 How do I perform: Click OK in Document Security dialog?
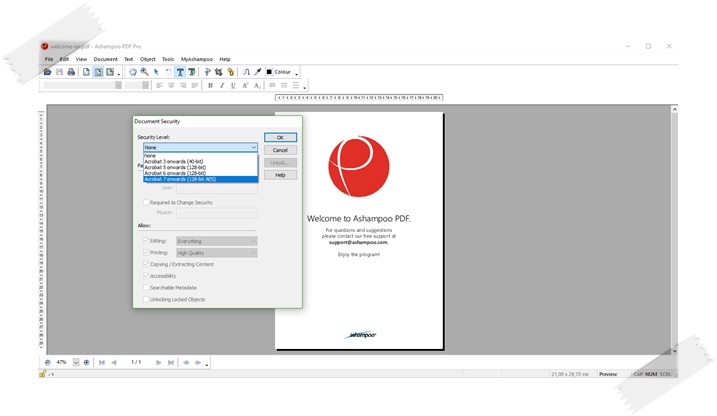click(280, 137)
